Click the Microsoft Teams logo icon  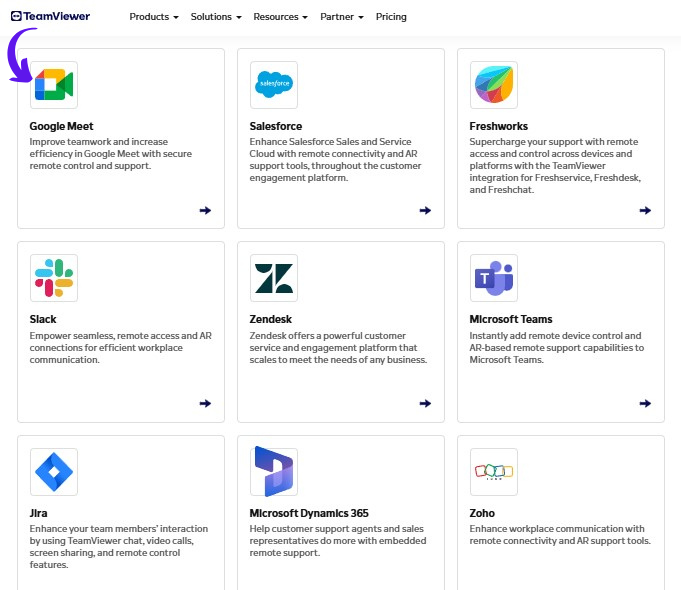click(x=494, y=278)
